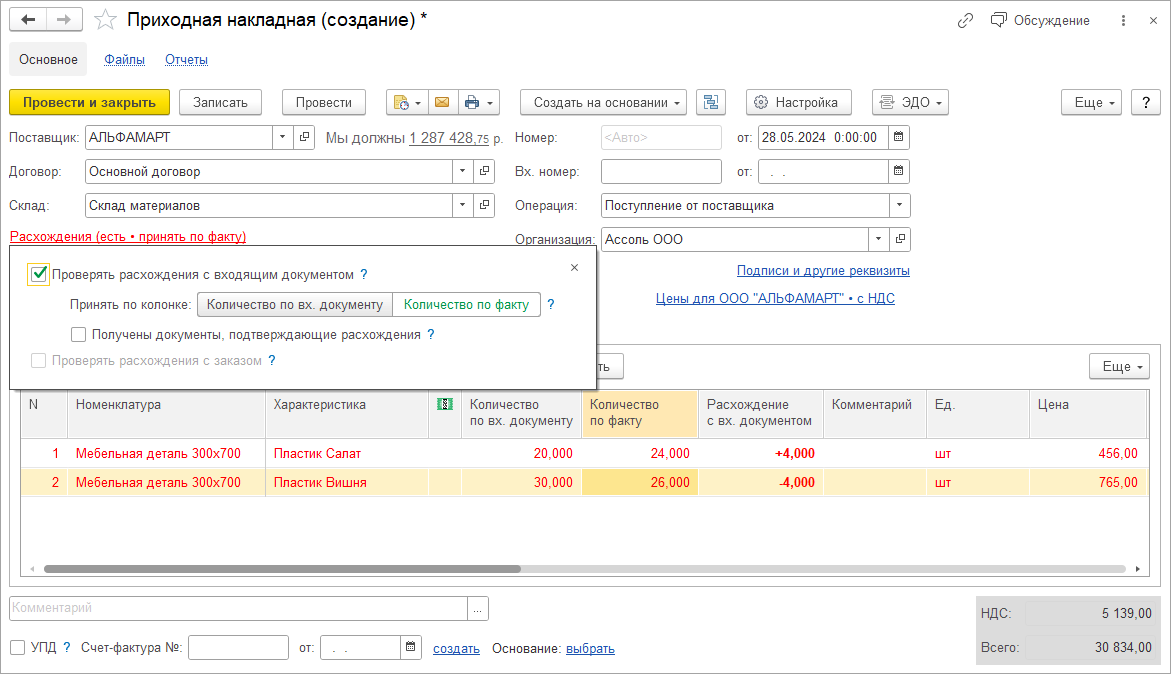Click the back navigation arrow
The width and height of the screenshot is (1171, 674).
tap(28, 20)
